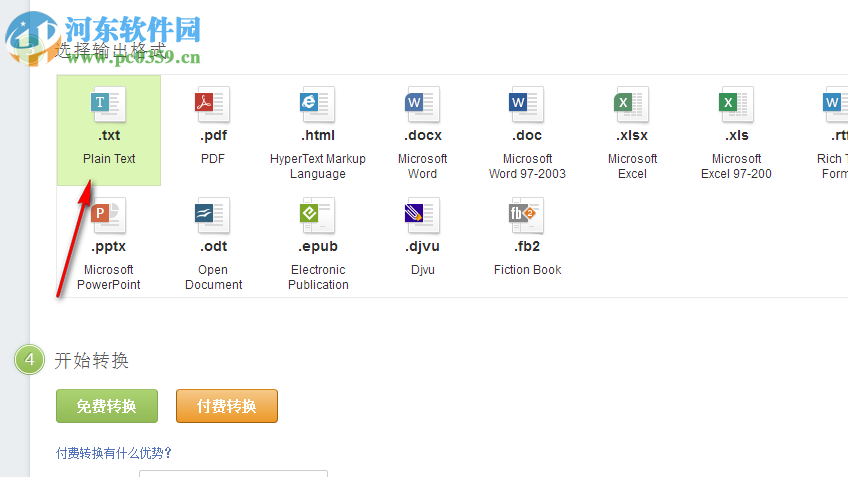Choose the .pdf format icon

[x=213, y=104]
